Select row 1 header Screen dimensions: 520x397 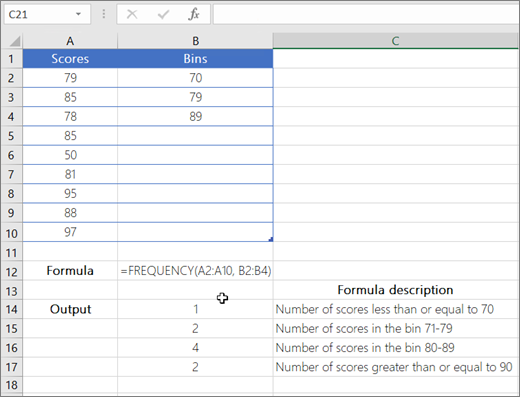click(12, 59)
